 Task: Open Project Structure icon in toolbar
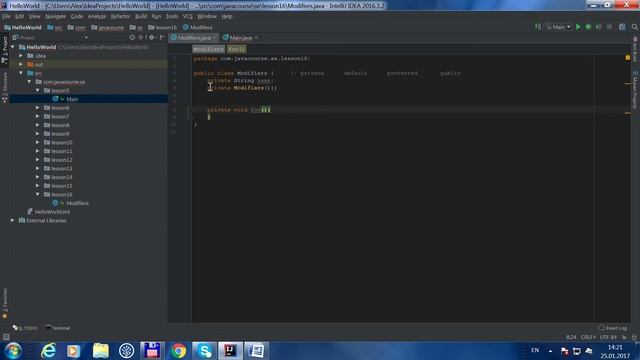click(x=622, y=27)
